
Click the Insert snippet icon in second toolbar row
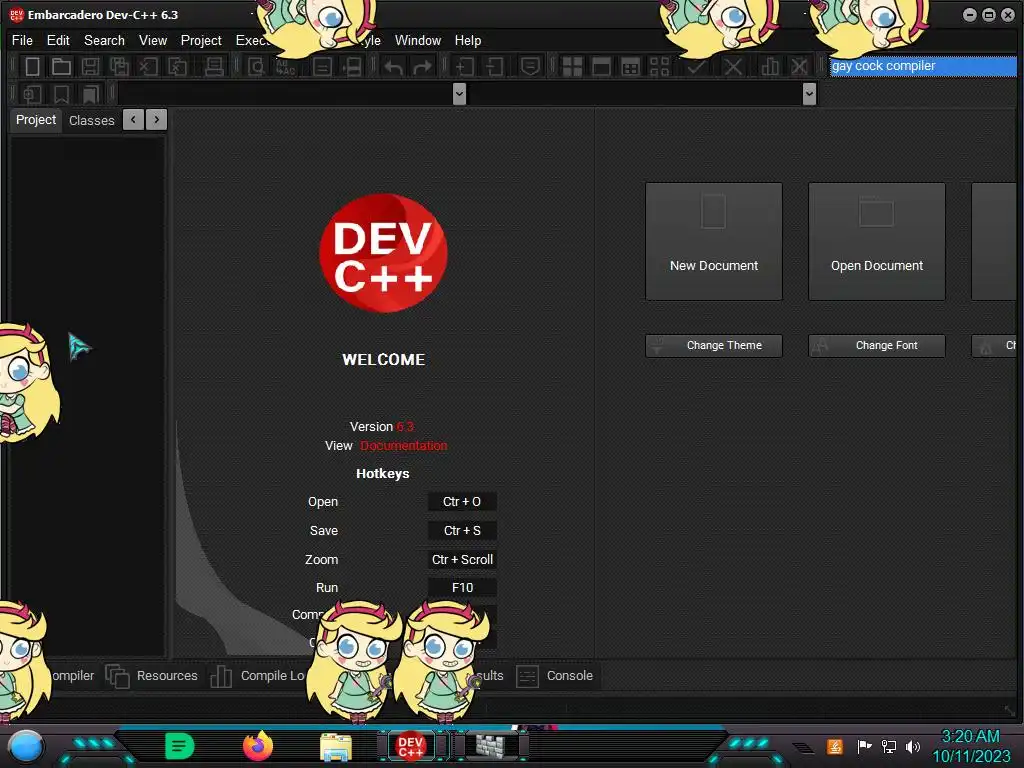coord(32,95)
